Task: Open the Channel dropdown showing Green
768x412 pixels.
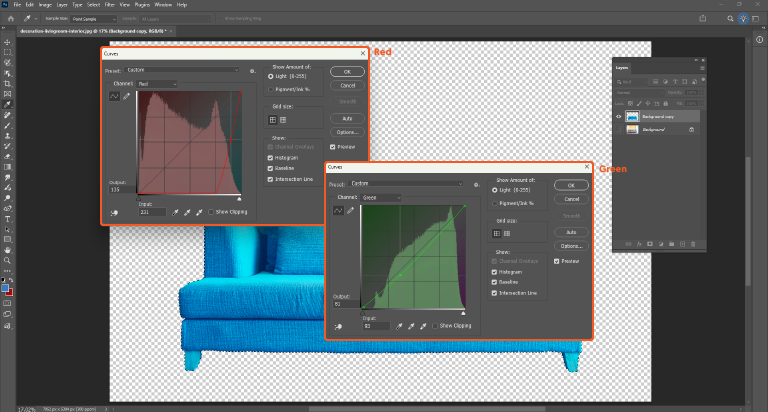Action: pyautogui.click(x=381, y=198)
